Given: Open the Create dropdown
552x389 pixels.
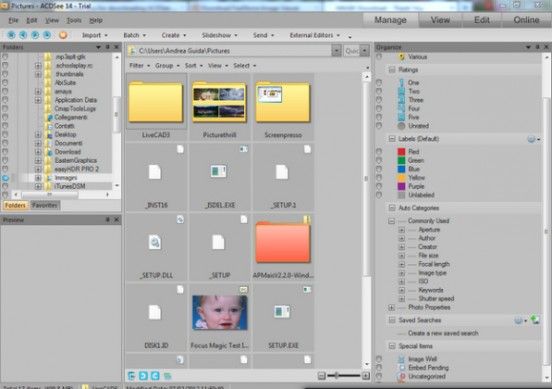Looking at the screenshot, I should pos(174,35).
